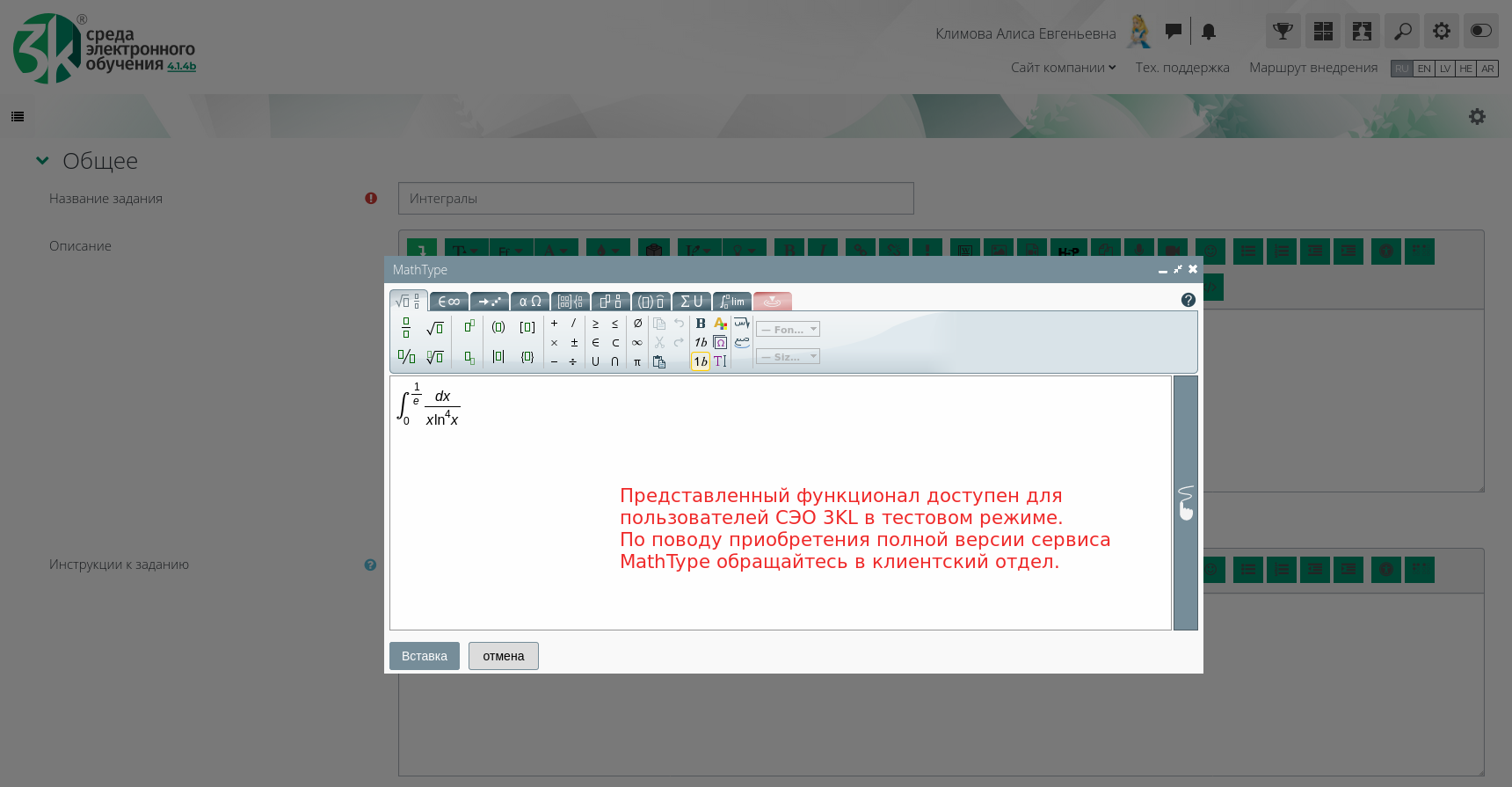1512x787 pixels.
Task: Insert a fraction template in MathType
Action: pyautogui.click(x=406, y=328)
